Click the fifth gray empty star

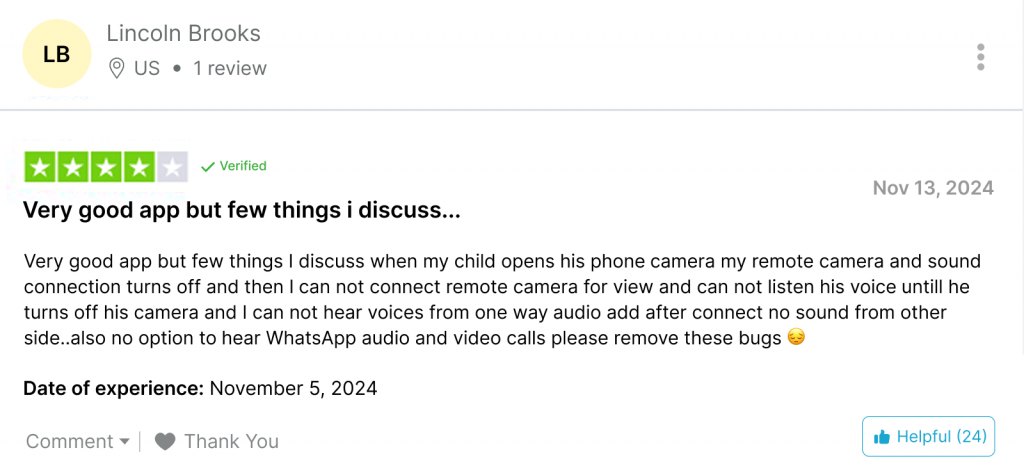(172, 167)
